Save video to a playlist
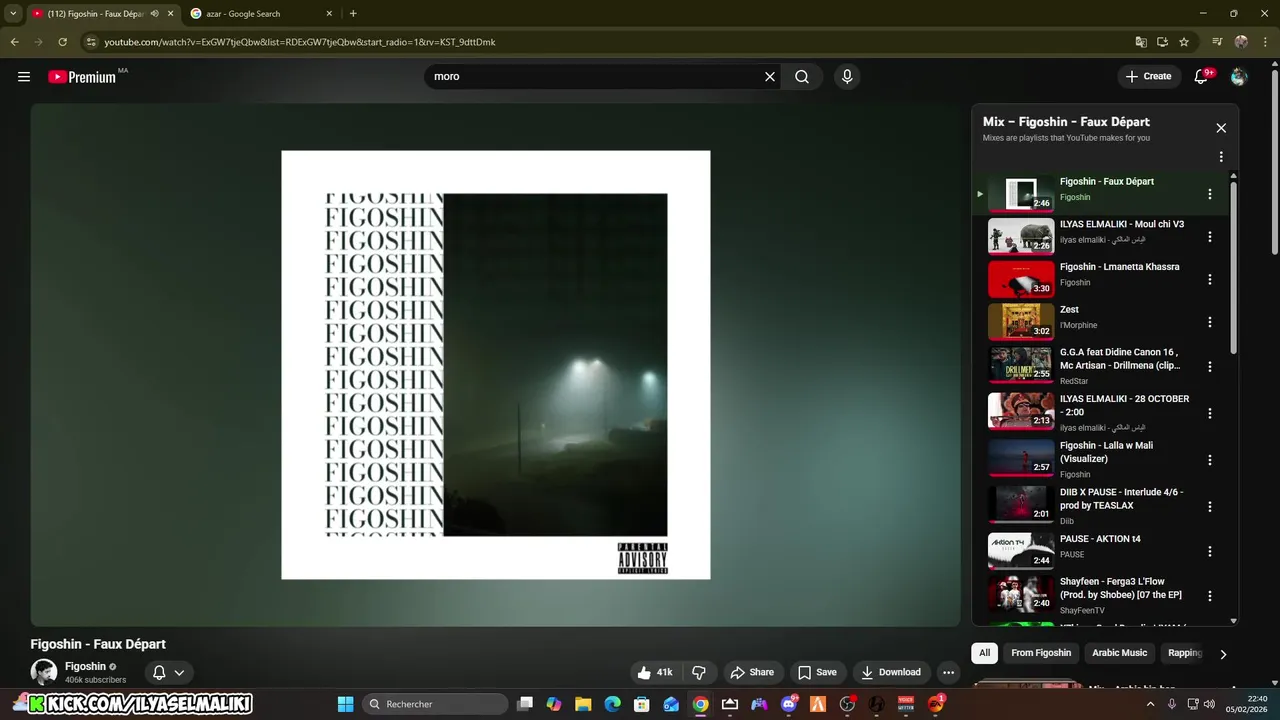 [x=817, y=673]
